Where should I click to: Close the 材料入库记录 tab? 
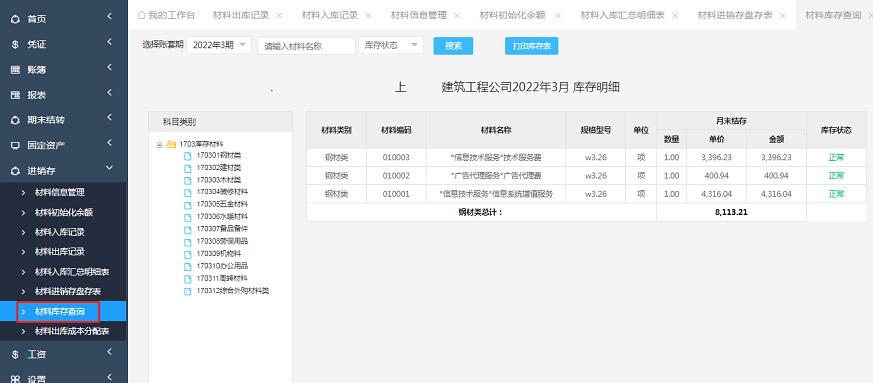tap(367, 16)
